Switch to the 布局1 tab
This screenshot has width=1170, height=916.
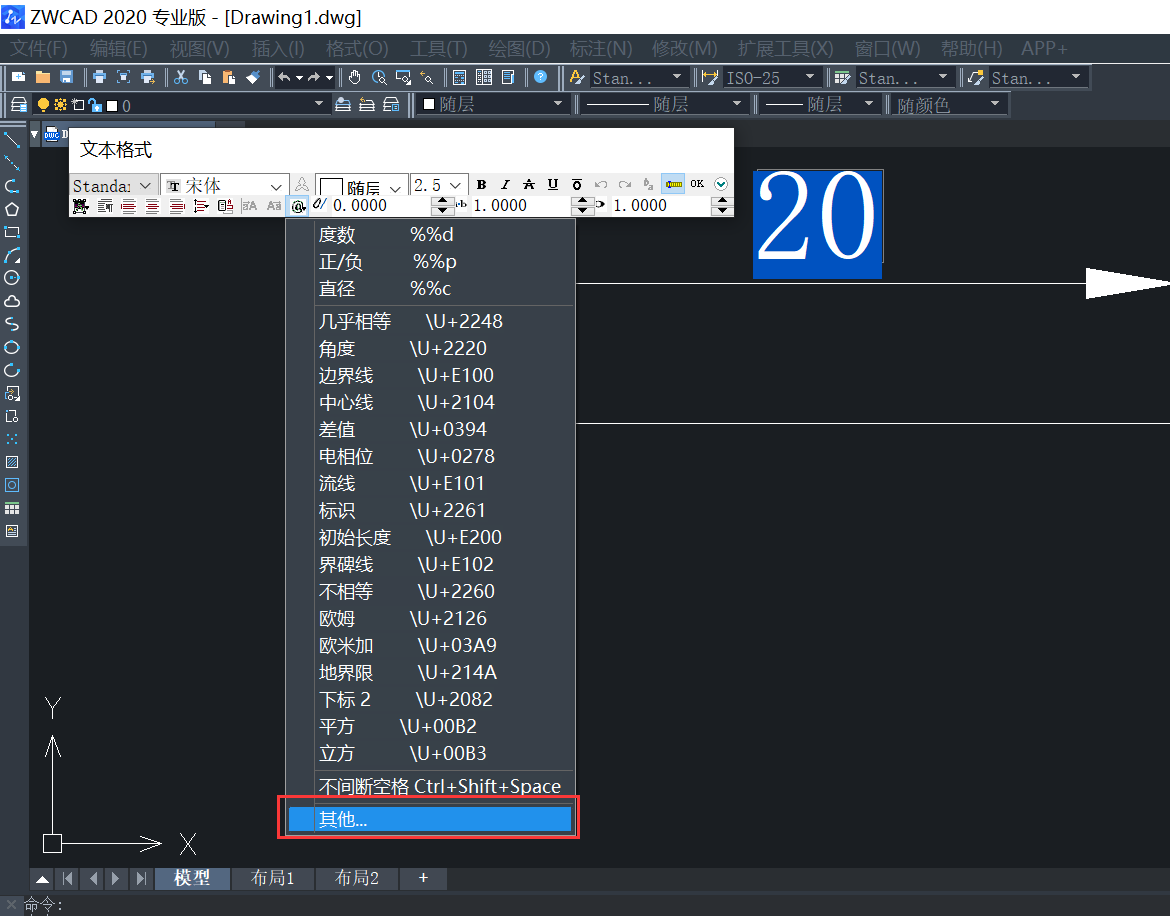tap(272, 878)
